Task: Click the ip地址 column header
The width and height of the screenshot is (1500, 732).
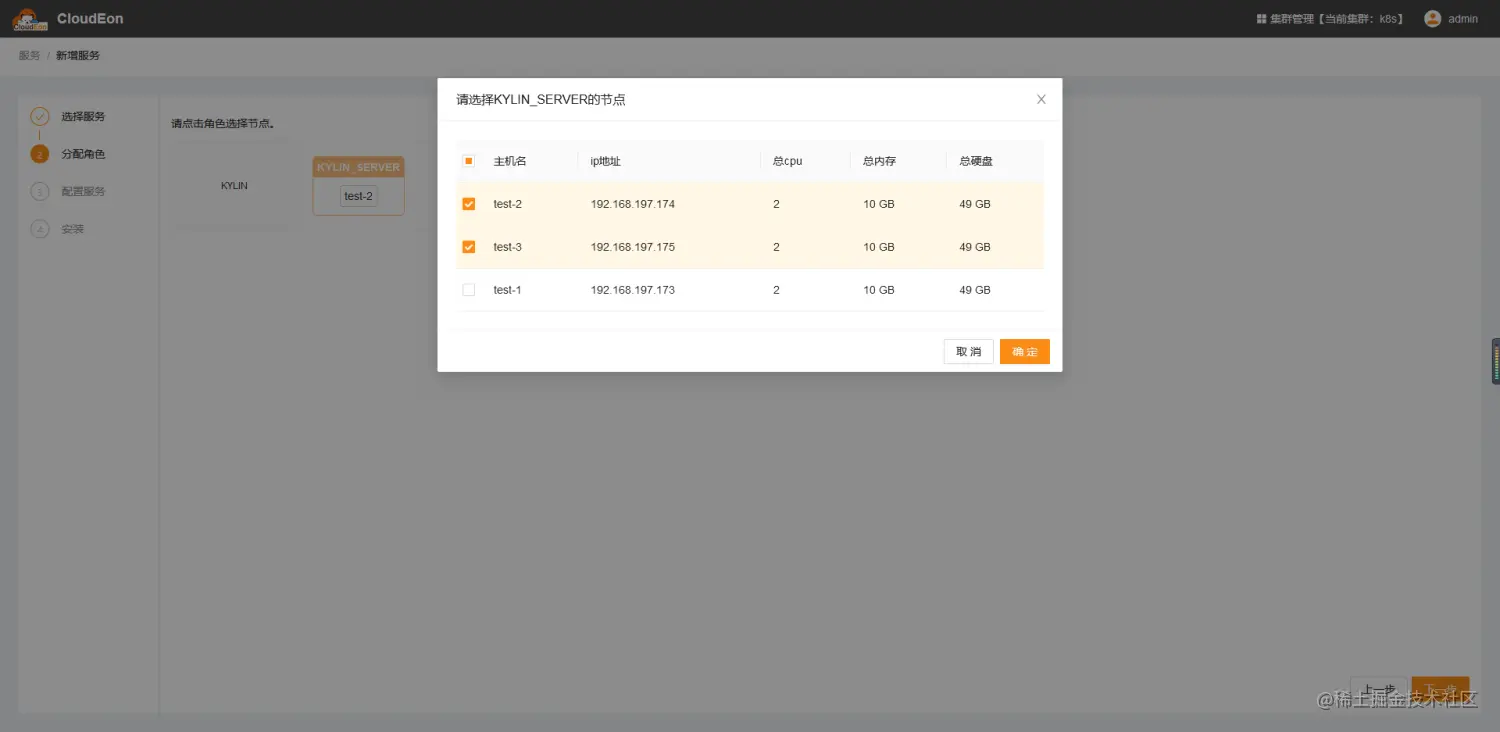Action: tap(606, 161)
